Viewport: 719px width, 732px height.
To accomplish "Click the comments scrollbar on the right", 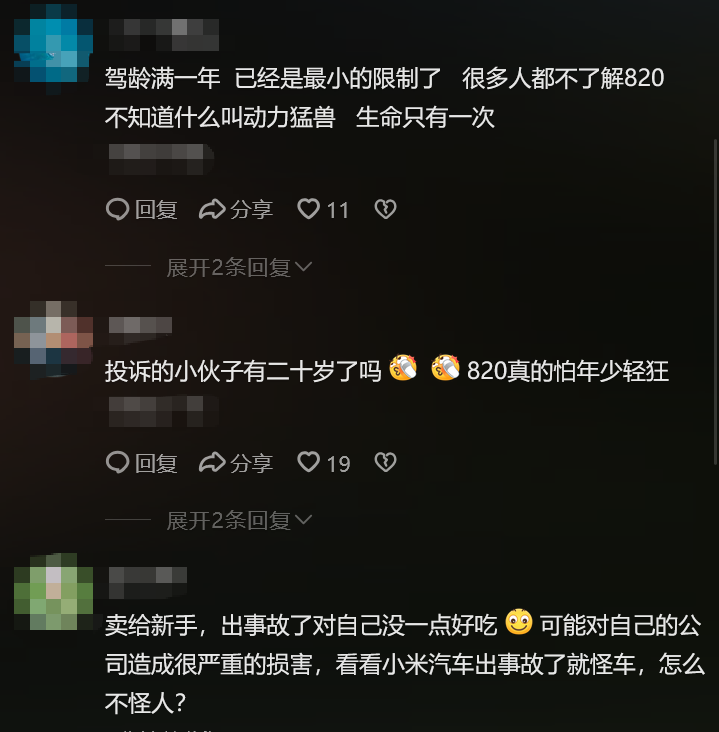I will click(x=715, y=302).
